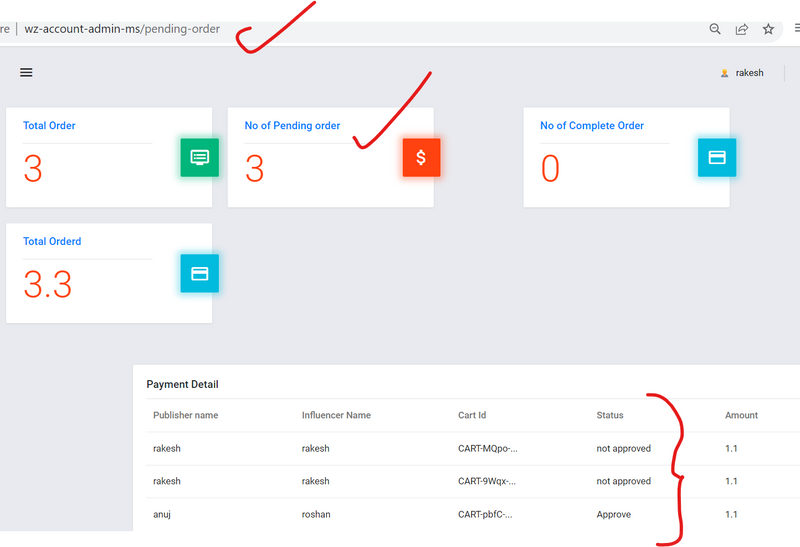Click the cyan Complete Order card icon

(716, 158)
